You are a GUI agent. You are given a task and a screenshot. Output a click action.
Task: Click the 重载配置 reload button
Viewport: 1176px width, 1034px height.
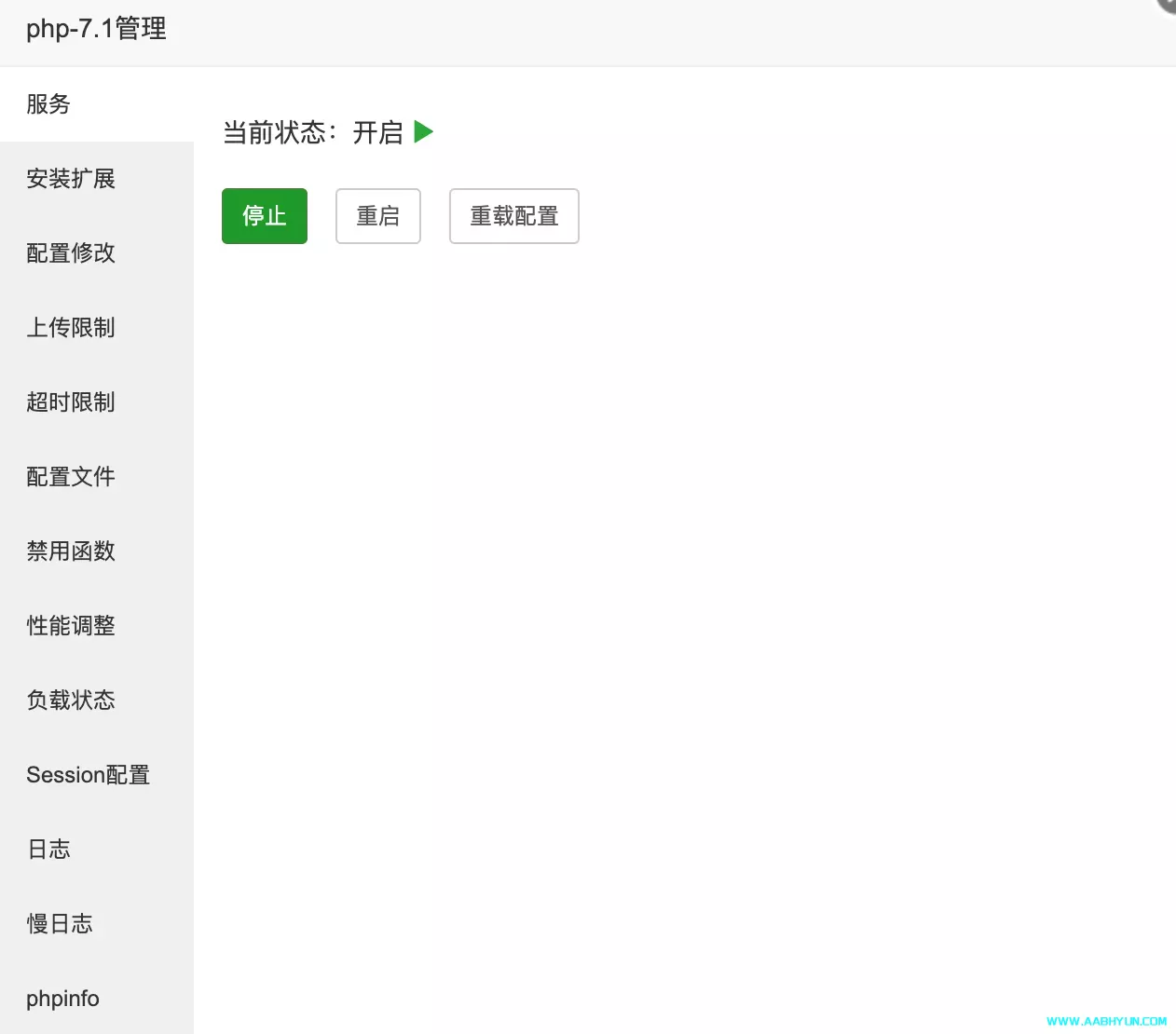pos(513,216)
